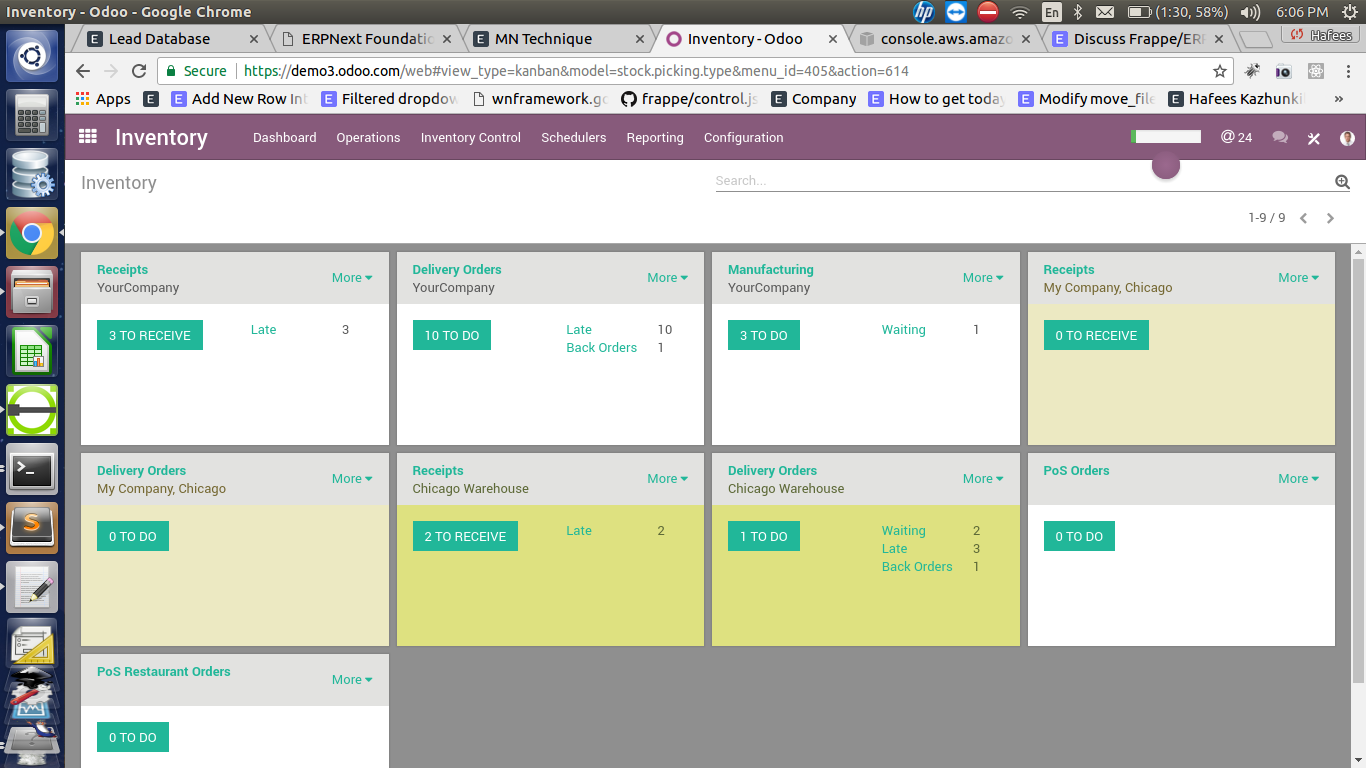Click 0 TO RECEIVE on Receipts Chicago company
This screenshot has width=1366, height=768.
(1096, 335)
